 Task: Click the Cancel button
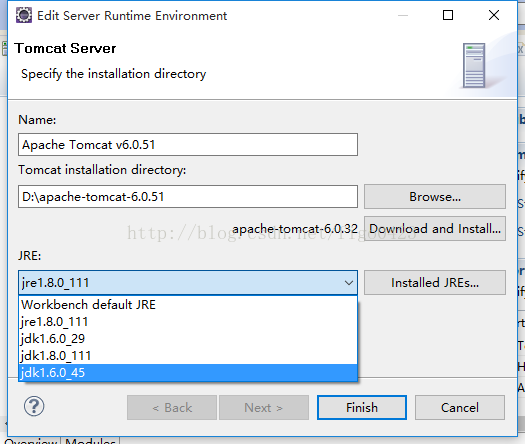pos(460,408)
